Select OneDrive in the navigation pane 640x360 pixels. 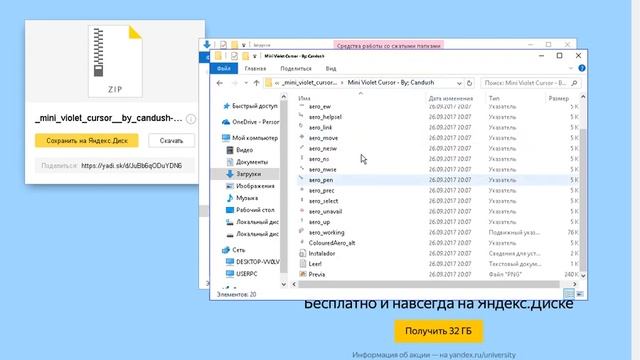[x=251, y=122]
